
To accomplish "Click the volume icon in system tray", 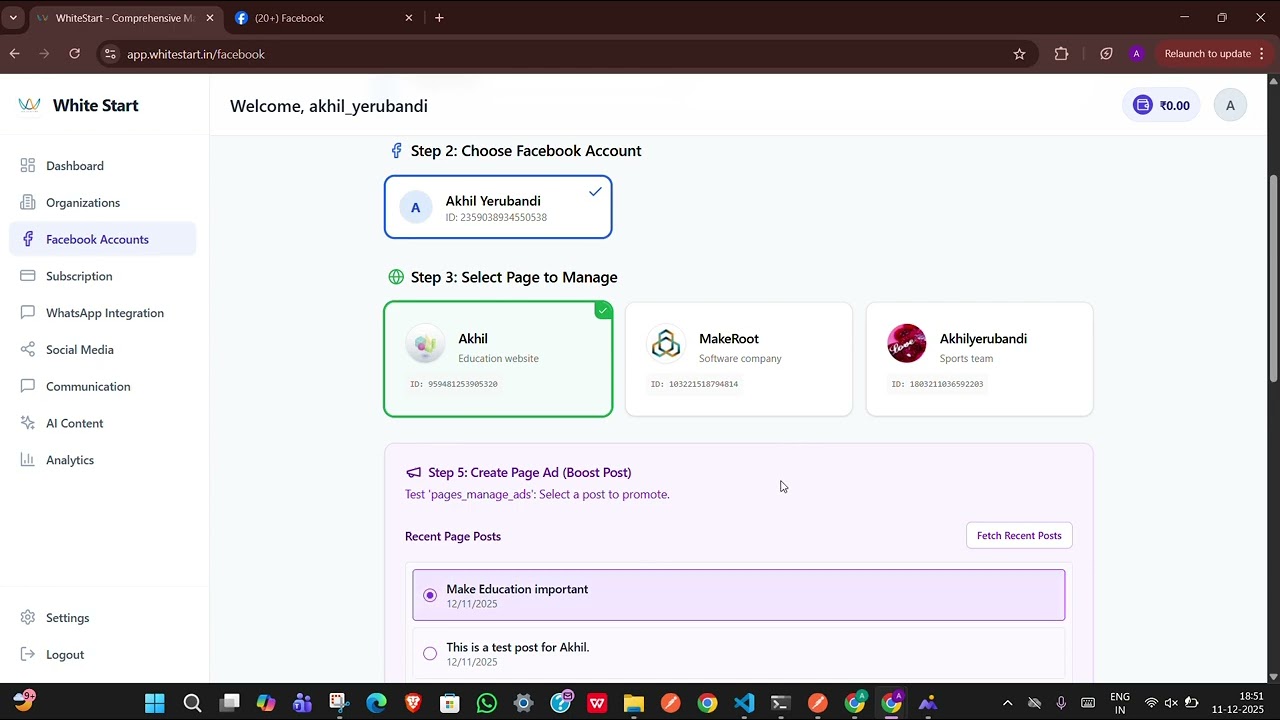I will (1170, 703).
